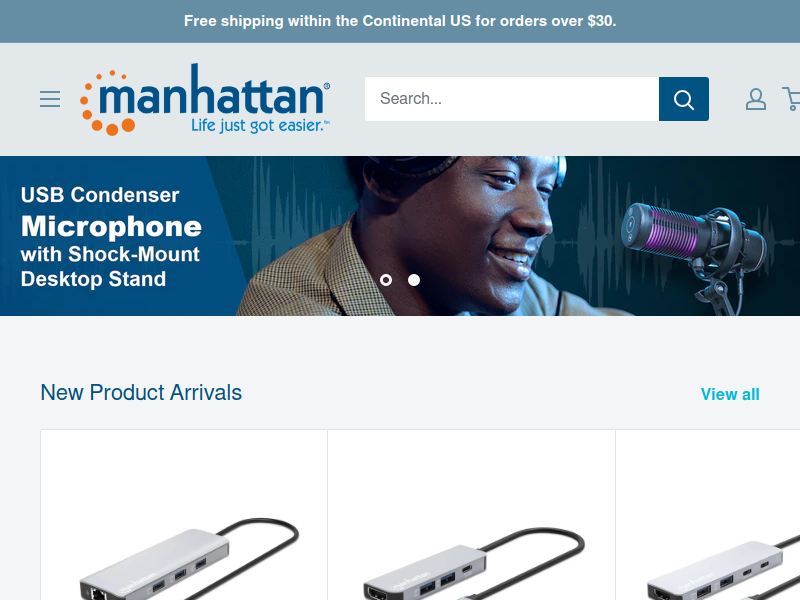Select the second slideshow dot indicator
This screenshot has height=600, width=800.
pyautogui.click(x=414, y=280)
